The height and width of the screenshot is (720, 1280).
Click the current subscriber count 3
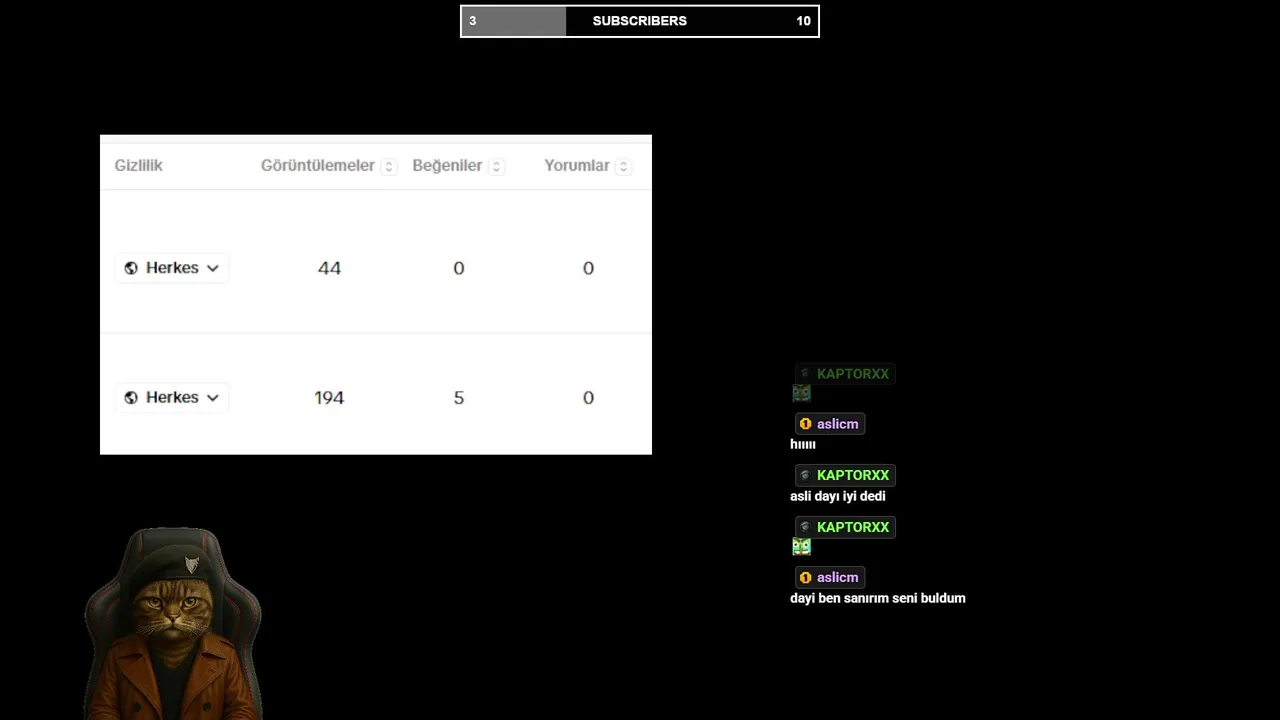pyautogui.click(x=473, y=21)
